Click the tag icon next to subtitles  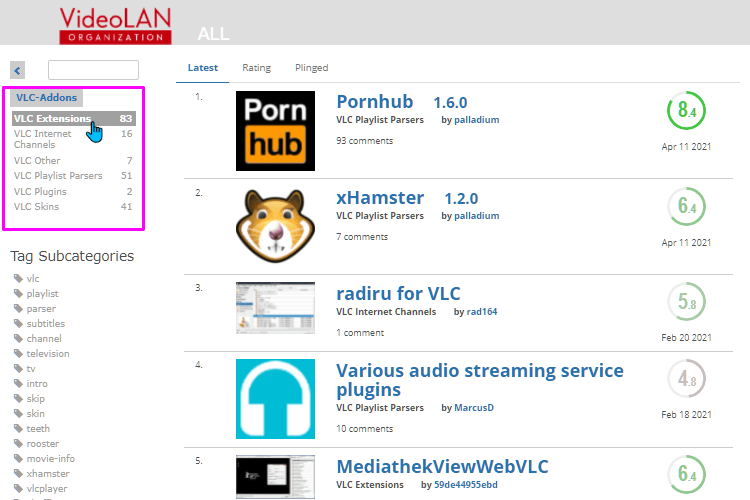point(19,323)
